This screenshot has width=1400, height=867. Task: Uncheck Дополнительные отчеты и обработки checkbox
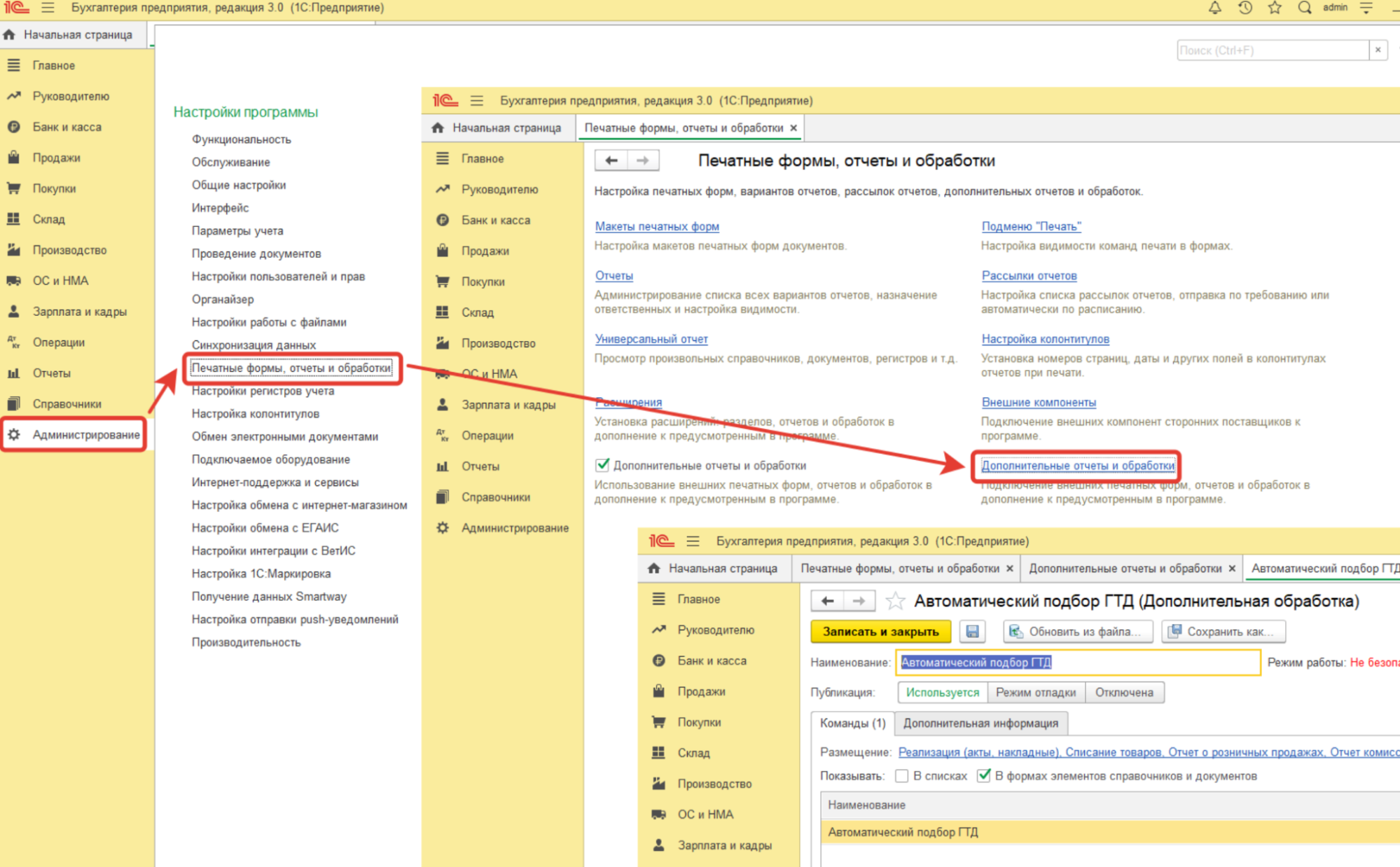point(602,465)
